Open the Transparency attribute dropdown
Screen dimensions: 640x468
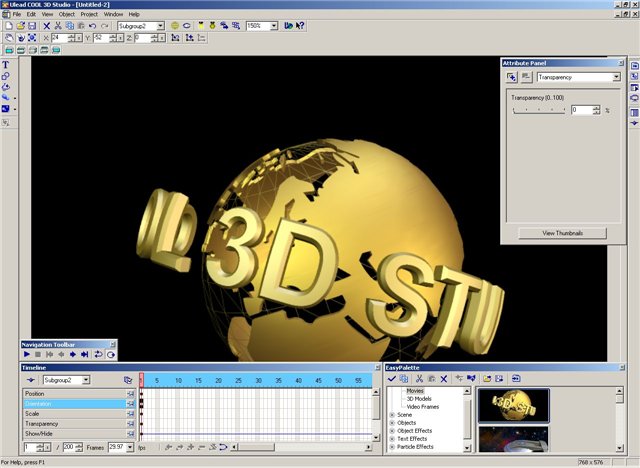click(x=616, y=77)
